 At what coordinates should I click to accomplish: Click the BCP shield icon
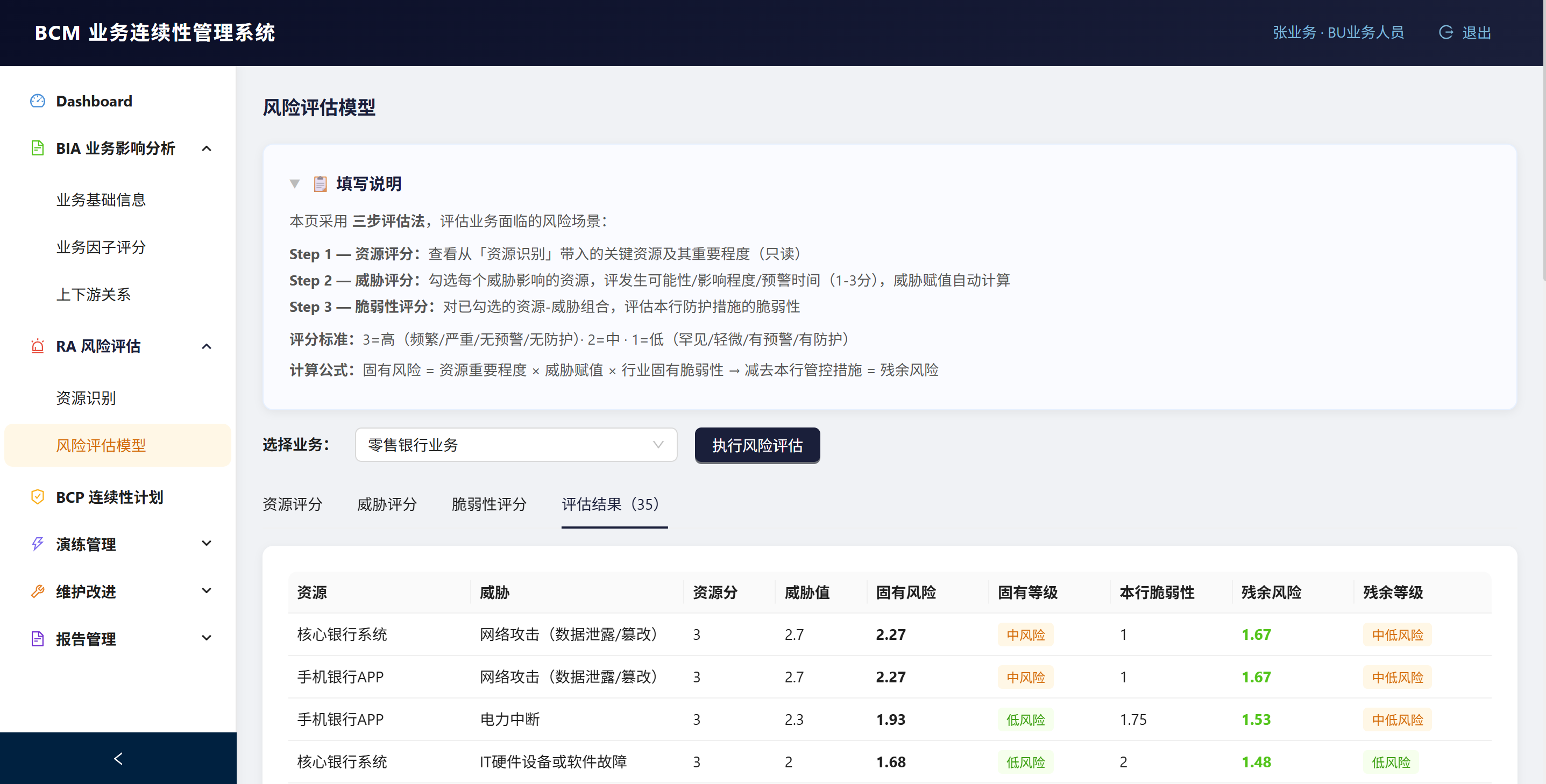tap(37, 497)
